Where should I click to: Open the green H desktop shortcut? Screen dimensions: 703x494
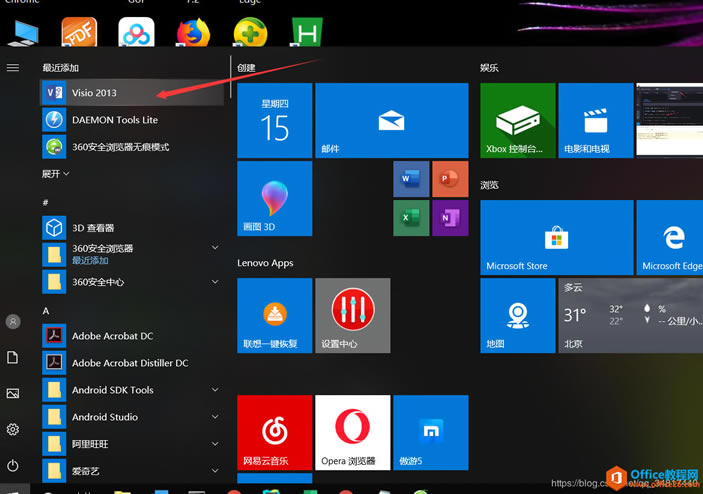click(307, 31)
